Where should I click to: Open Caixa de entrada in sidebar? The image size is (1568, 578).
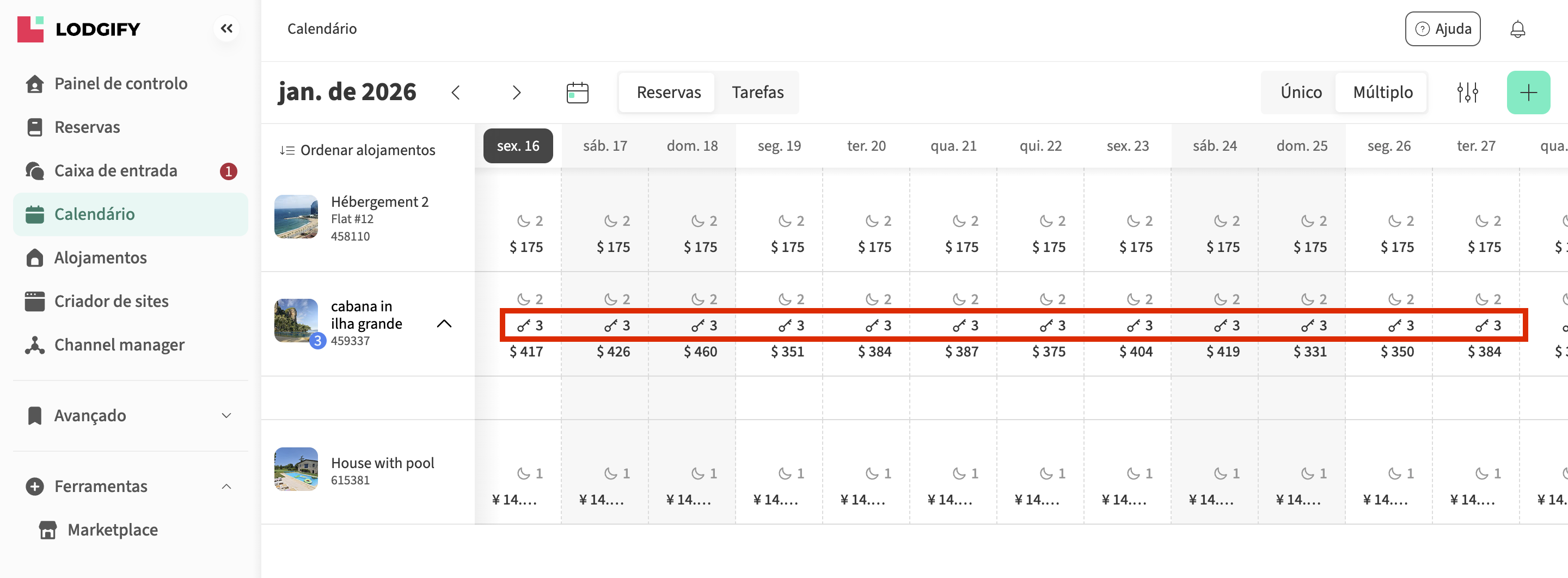point(115,171)
